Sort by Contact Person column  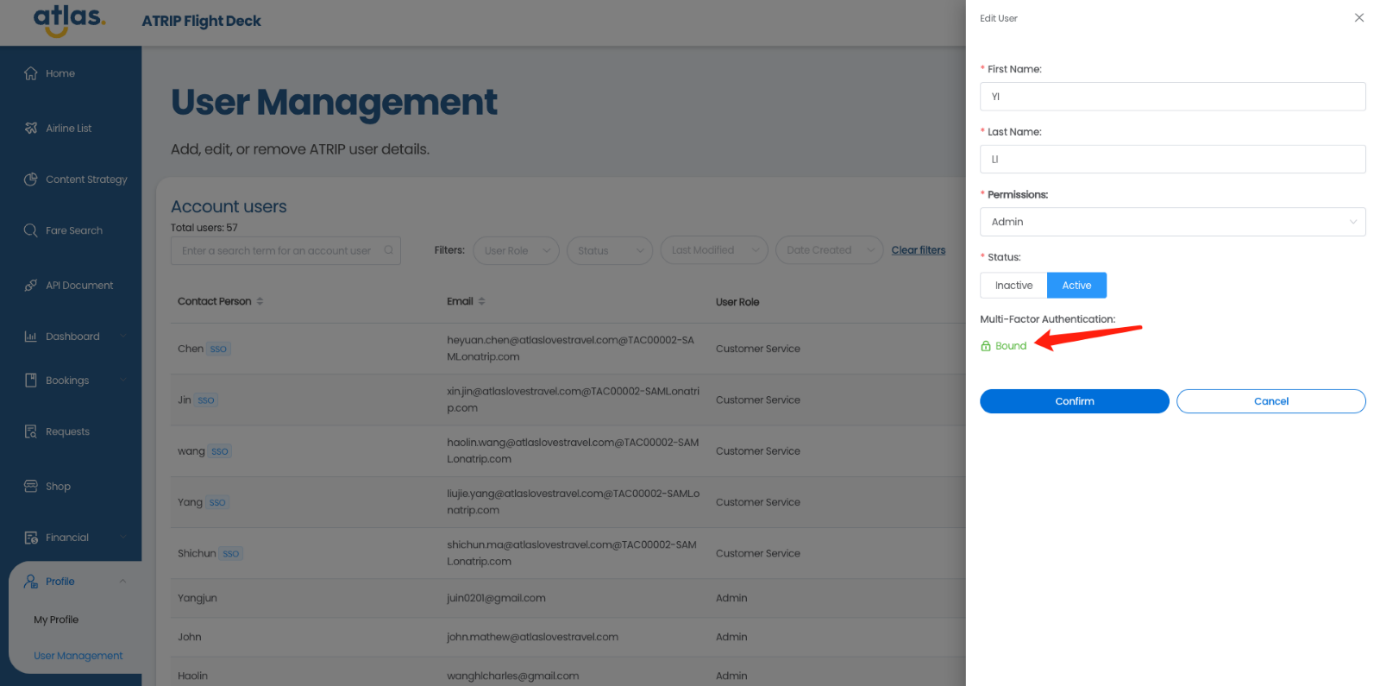point(261,302)
